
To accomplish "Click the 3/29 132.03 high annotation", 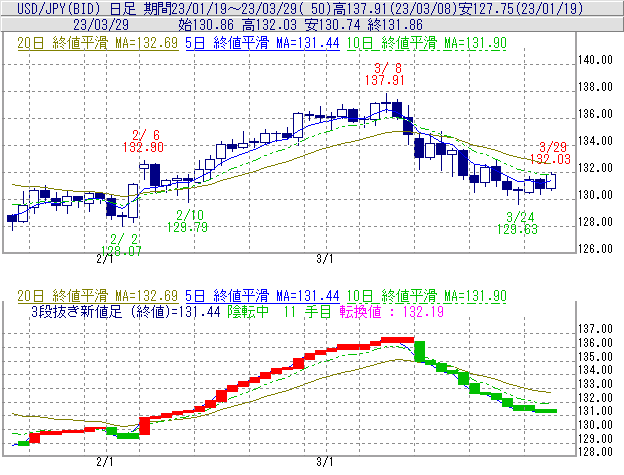I will point(551,153).
